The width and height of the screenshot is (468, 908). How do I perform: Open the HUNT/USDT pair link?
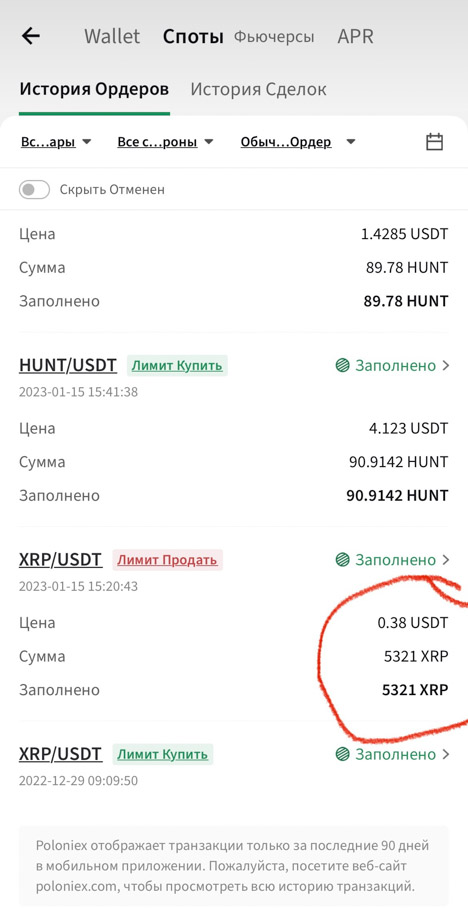tap(68, 365)
